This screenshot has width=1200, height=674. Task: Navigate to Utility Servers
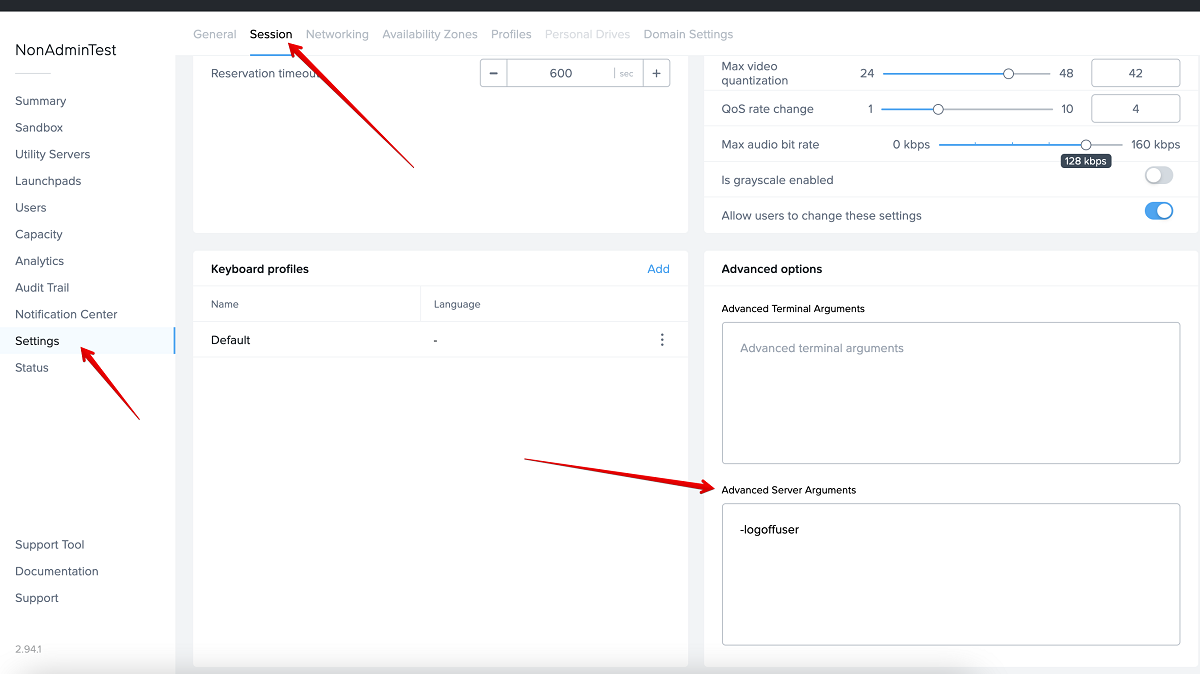[x=53, y=154]
